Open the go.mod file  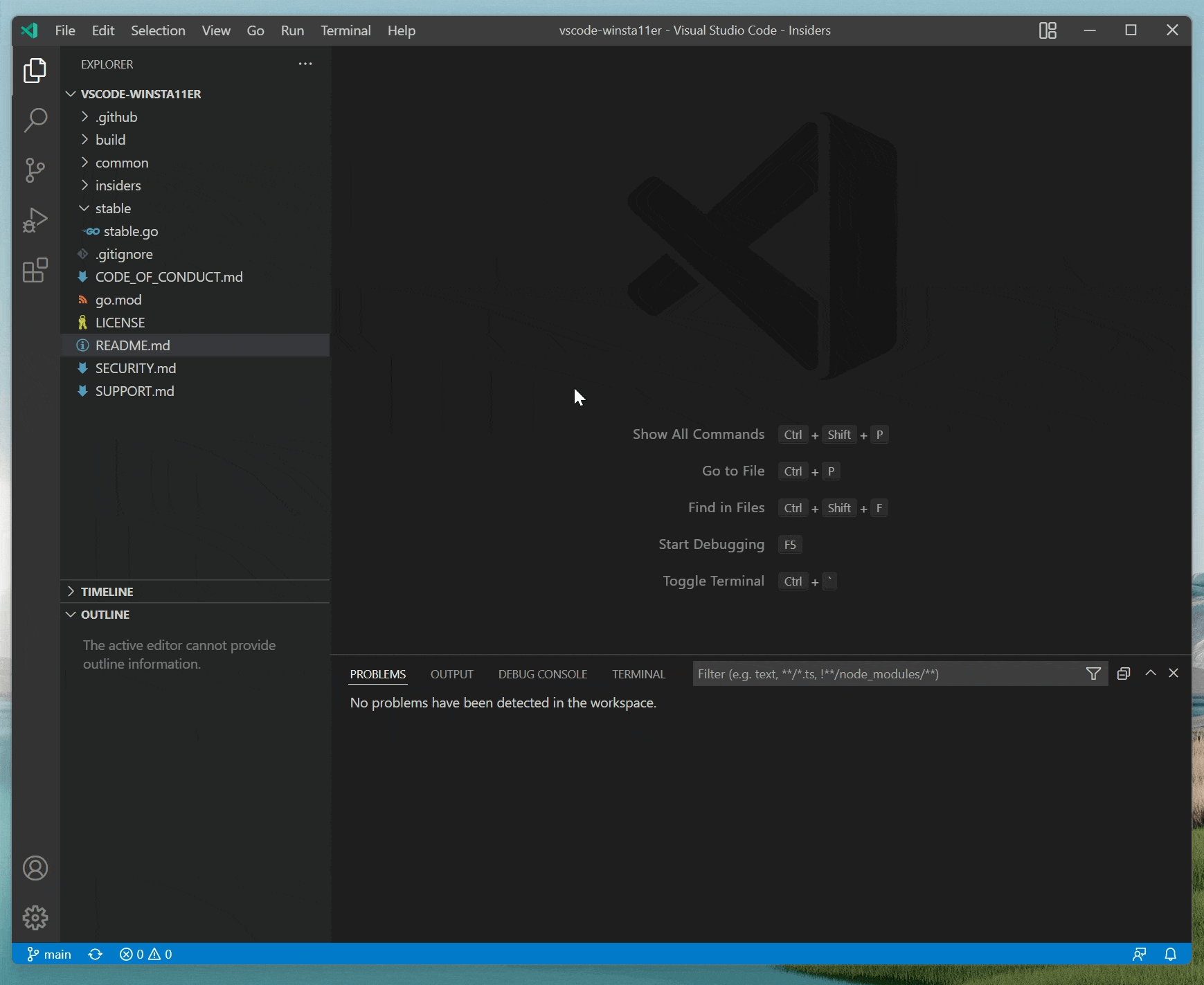pos(195,300)
